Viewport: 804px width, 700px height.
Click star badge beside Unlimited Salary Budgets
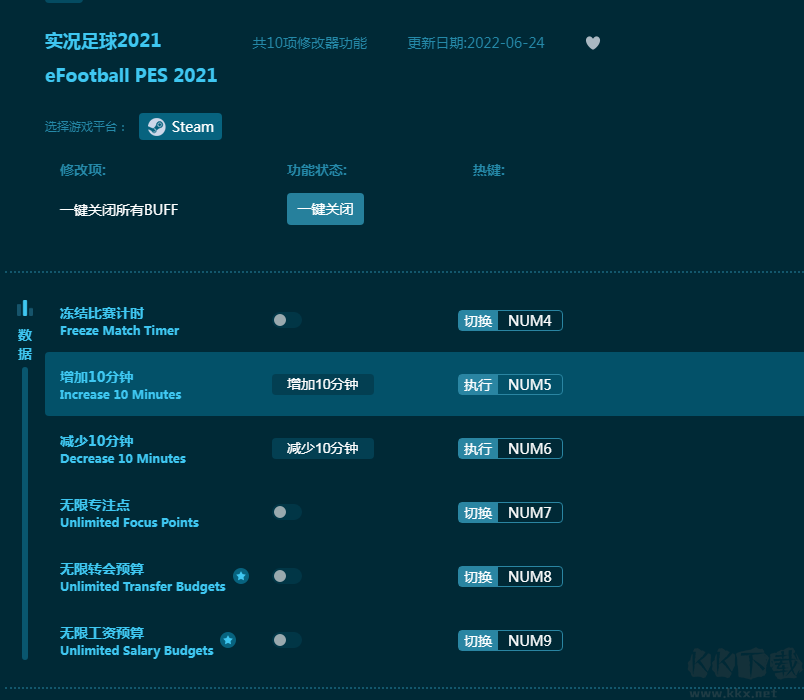tap(228, 640)
